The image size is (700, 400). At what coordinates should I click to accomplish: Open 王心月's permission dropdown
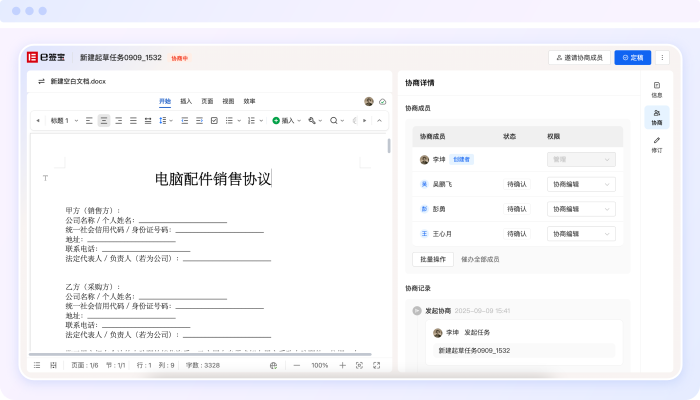581,233
